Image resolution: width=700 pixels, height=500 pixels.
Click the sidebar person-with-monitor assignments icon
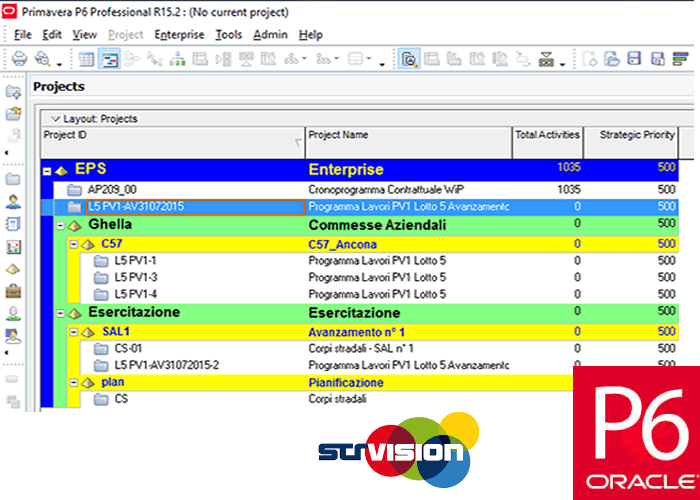pyautogui.click(x=13, y=336)
